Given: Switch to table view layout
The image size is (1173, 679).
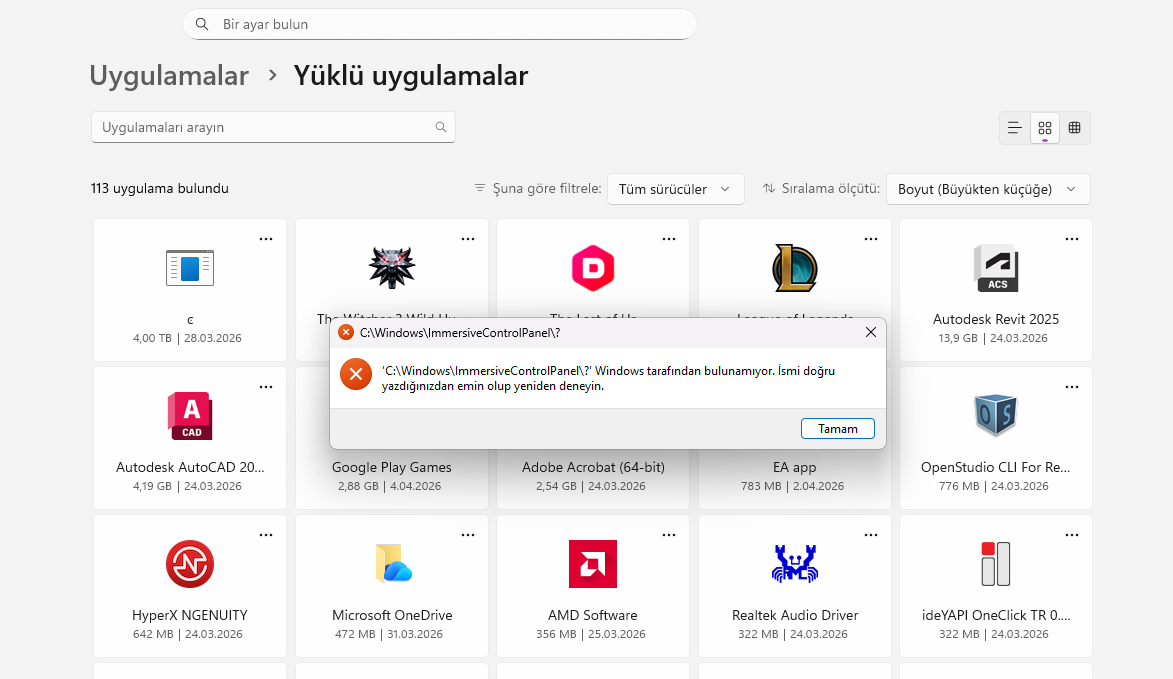Looking at the screenshot, I should 1074,128.
